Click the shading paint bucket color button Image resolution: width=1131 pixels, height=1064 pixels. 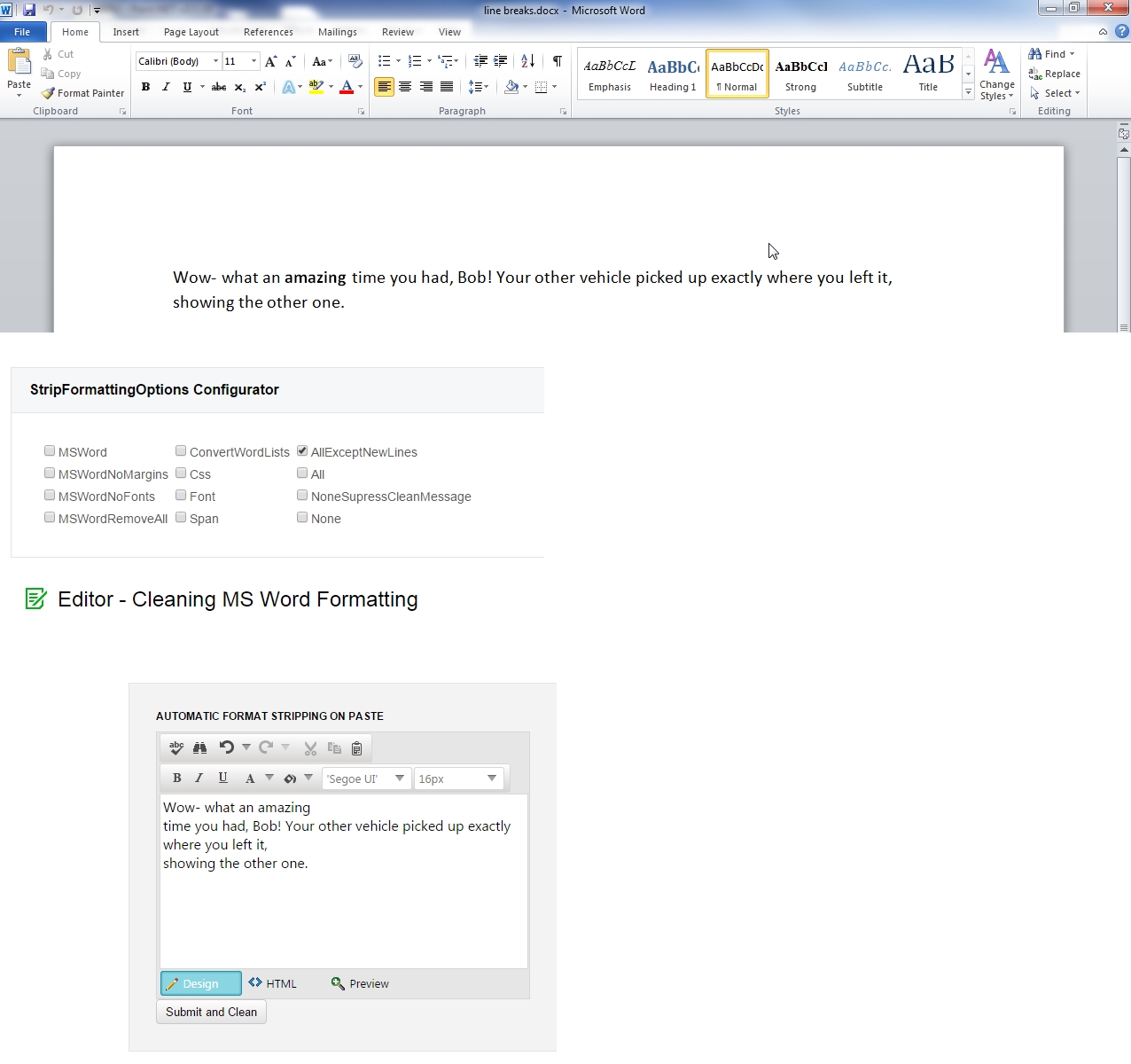511,87
